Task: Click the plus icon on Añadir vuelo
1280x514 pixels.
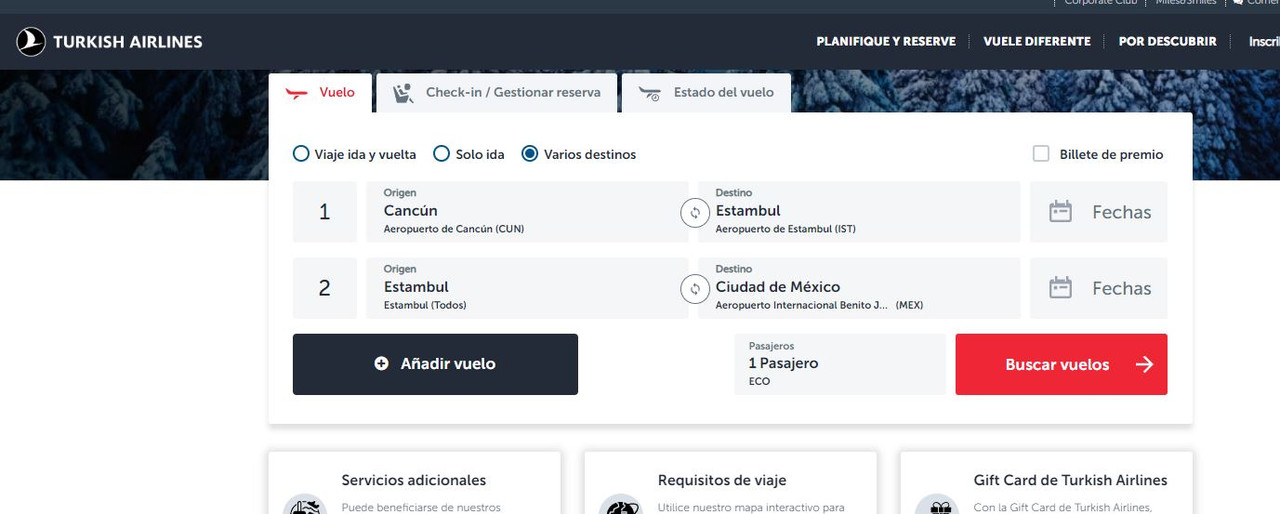Action: (x=381, y=364)
